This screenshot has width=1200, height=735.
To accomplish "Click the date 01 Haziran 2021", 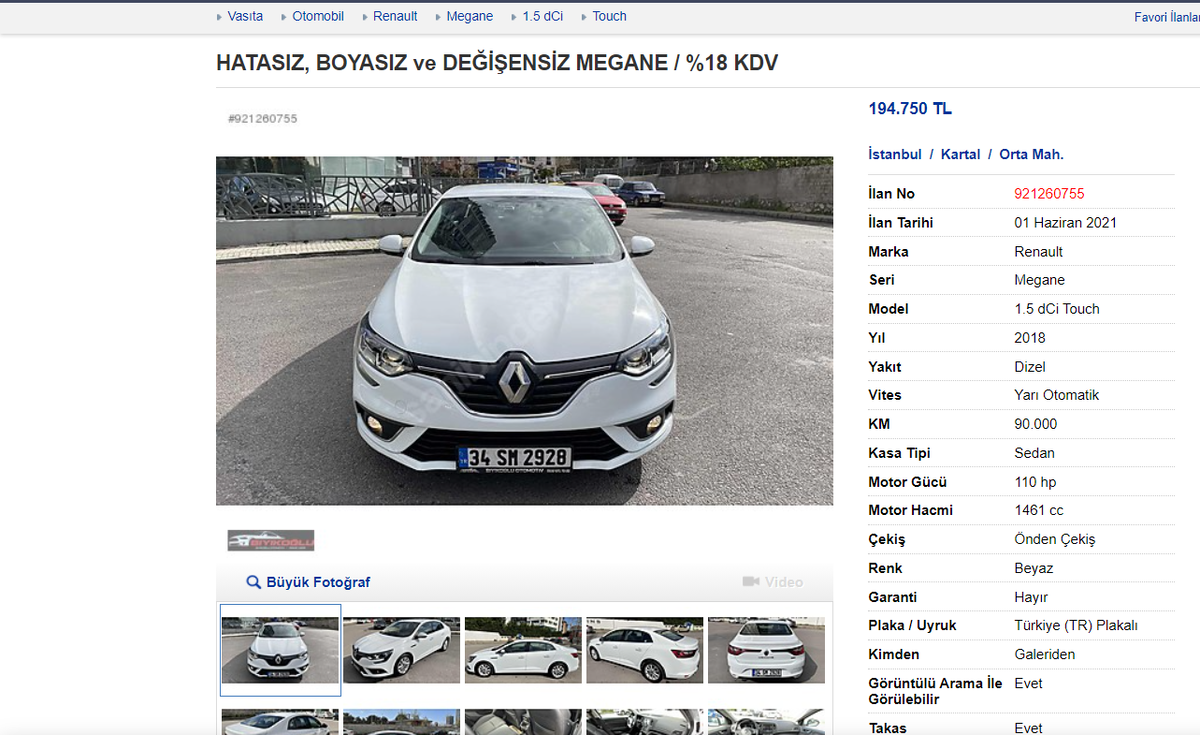I will (1066, 223).
